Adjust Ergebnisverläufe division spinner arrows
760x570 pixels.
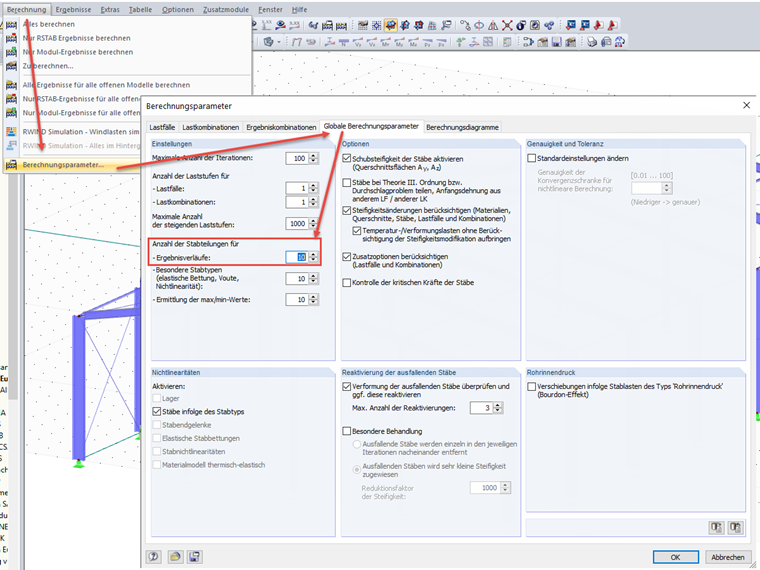coord(314,257)
